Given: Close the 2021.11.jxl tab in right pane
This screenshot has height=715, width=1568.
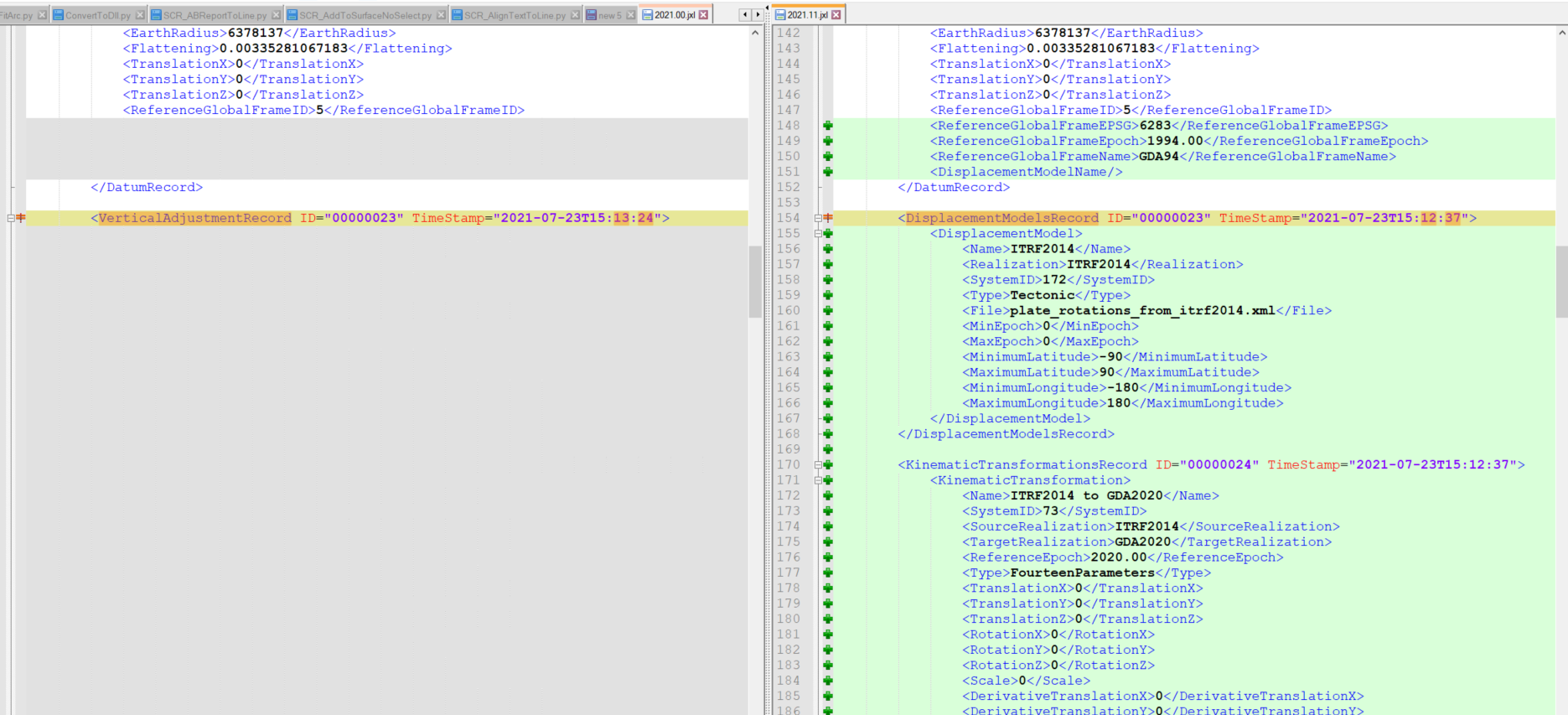Looking at the screenshot, I should (836, 15).
